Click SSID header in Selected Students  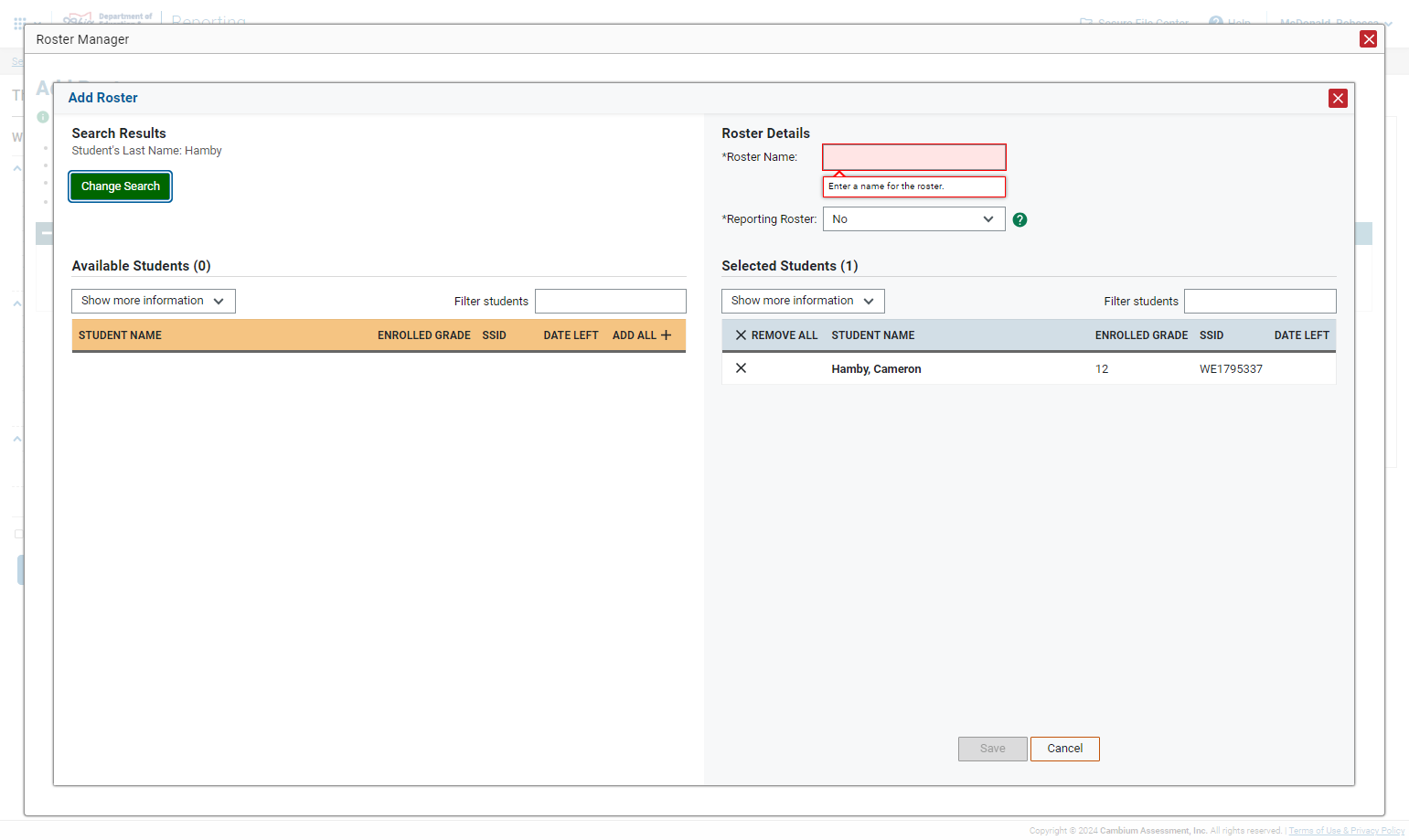pos(1212,335)
